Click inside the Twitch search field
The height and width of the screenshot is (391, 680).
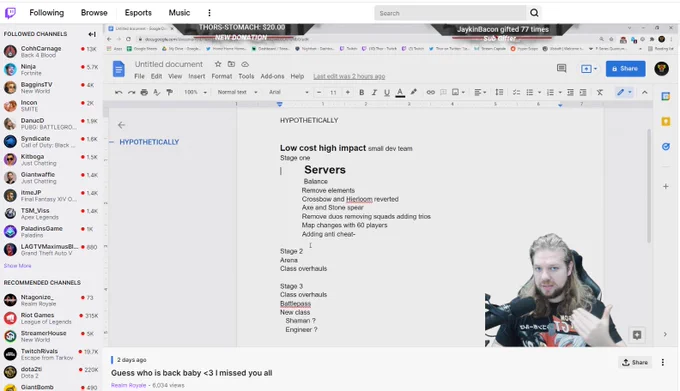[450, 13]
